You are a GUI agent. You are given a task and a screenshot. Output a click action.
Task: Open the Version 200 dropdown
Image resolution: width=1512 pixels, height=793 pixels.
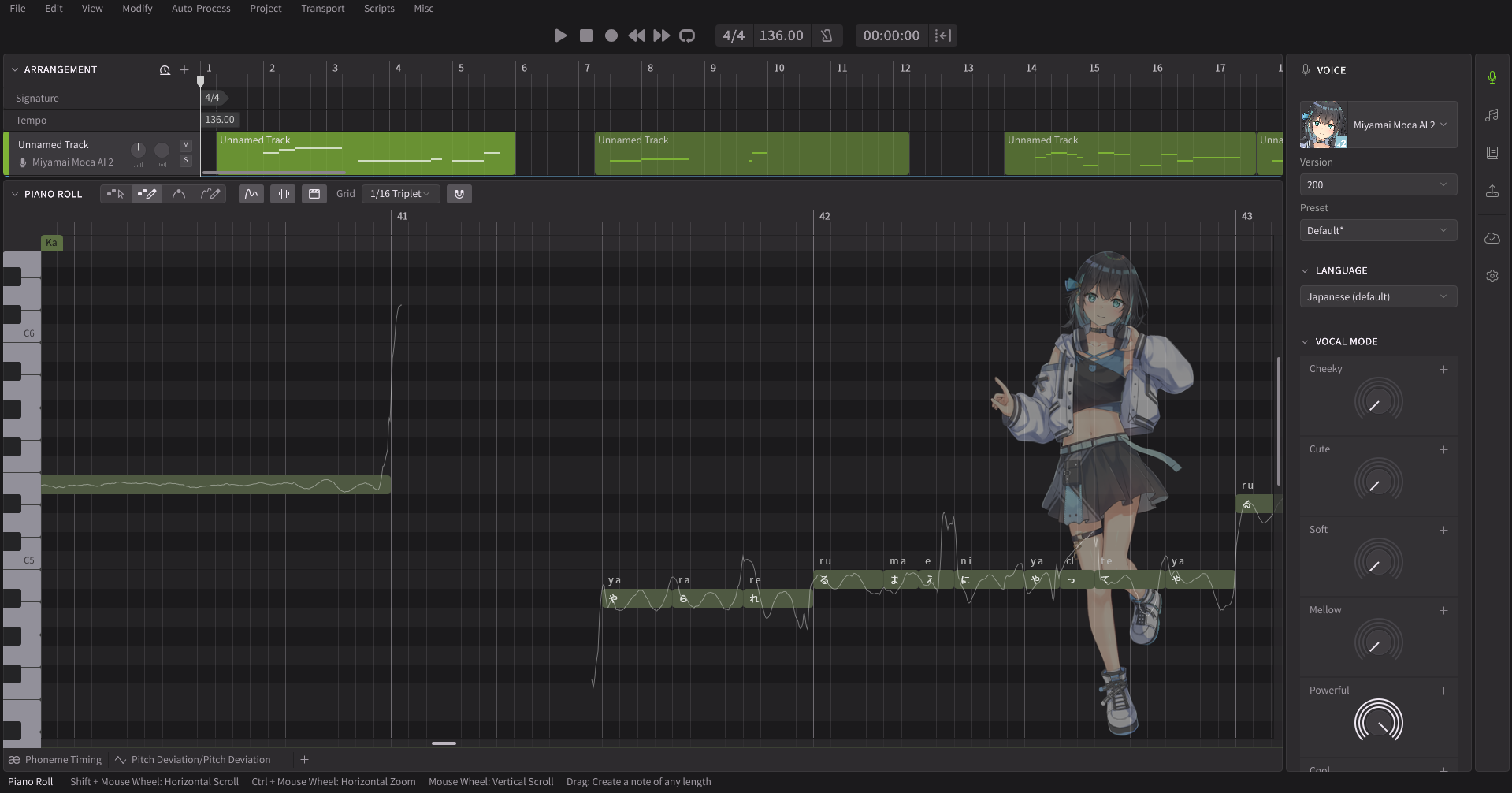(x=1378, y=184)
